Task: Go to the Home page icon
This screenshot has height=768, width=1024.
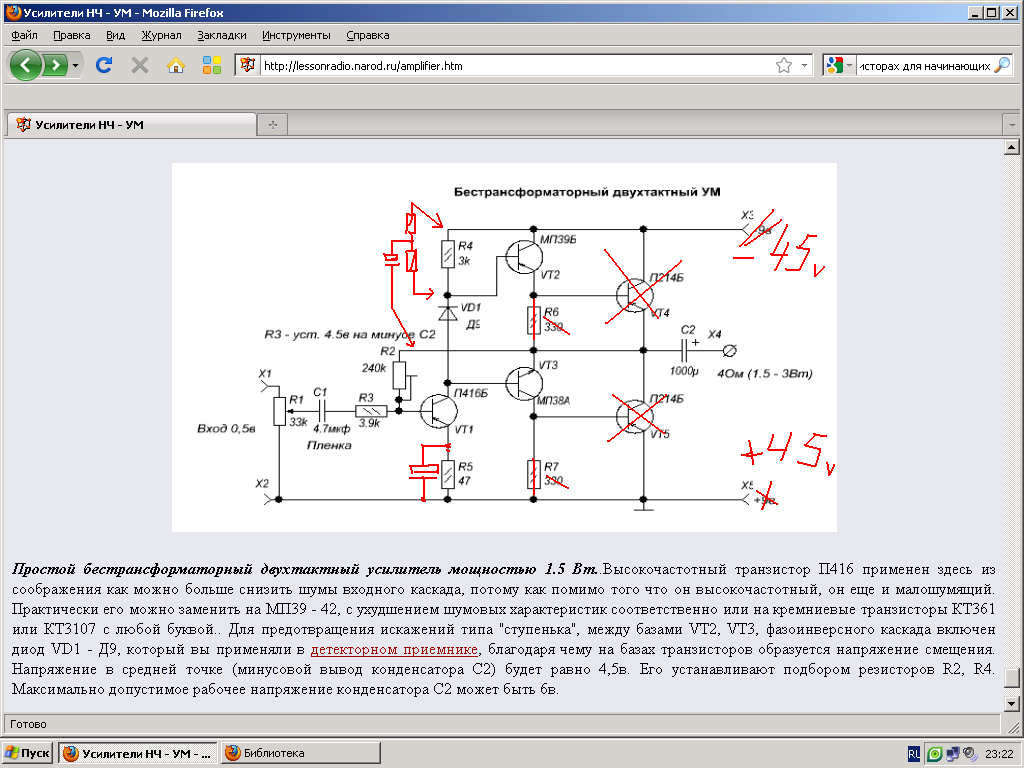Action: (176, 66)
